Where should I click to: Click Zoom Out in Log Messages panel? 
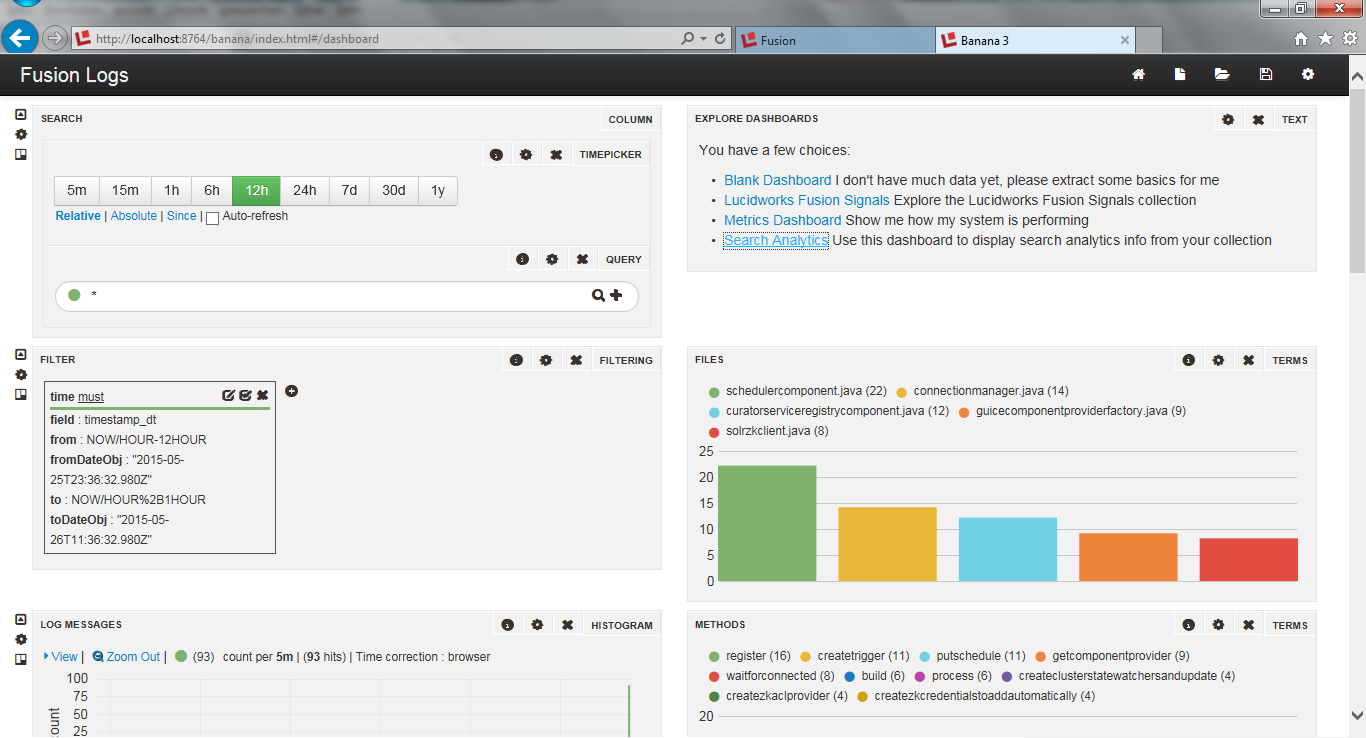tap(126, 657)
